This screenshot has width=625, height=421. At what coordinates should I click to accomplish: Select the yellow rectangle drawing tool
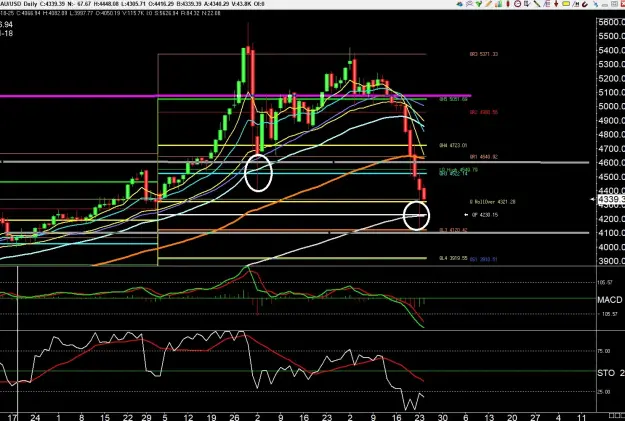566,4
